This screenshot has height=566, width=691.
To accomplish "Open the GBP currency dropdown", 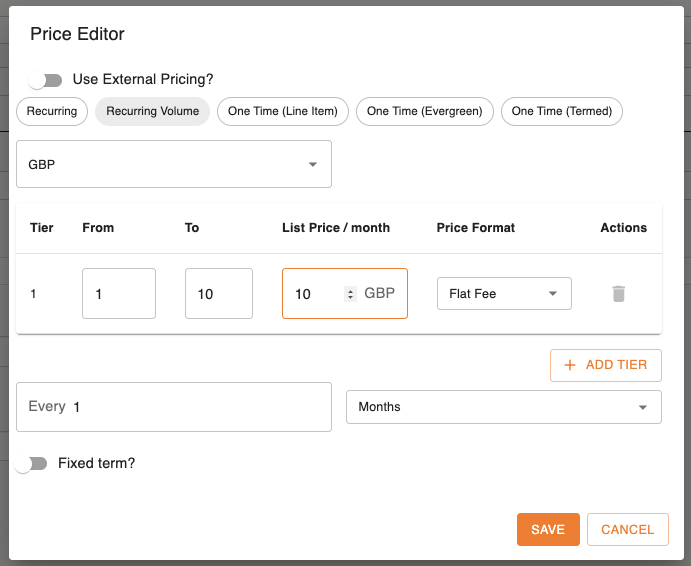I will click(174, 164).
